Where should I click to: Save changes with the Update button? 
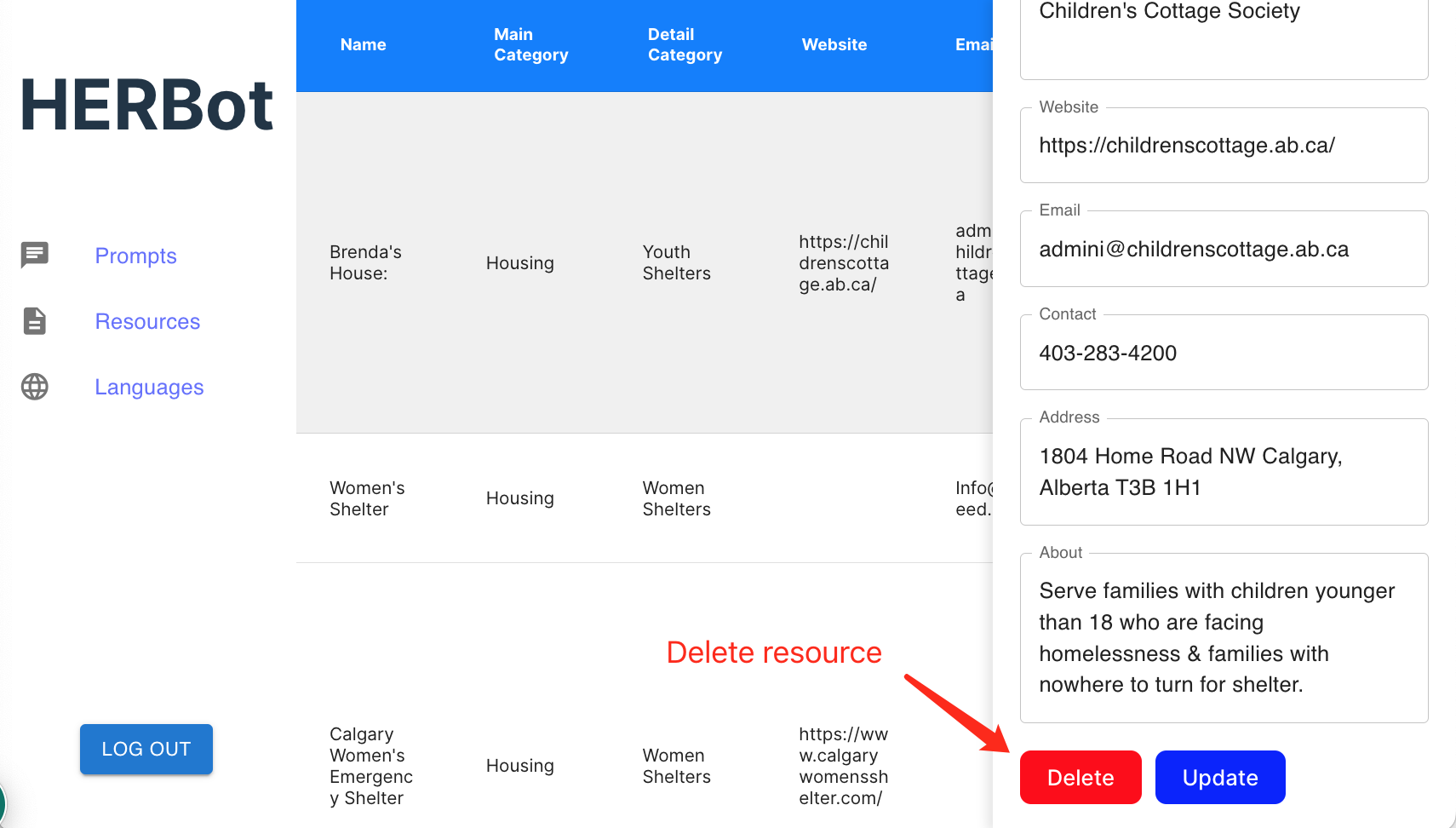click(1219, 777)
